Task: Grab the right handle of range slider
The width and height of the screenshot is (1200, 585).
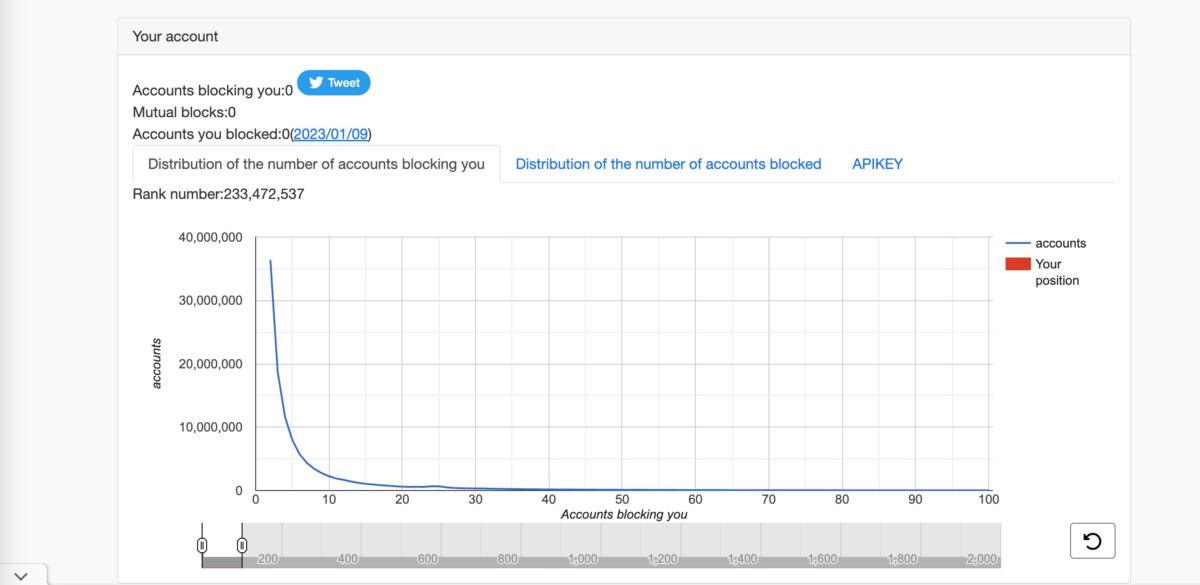Action: click(242, 545)
